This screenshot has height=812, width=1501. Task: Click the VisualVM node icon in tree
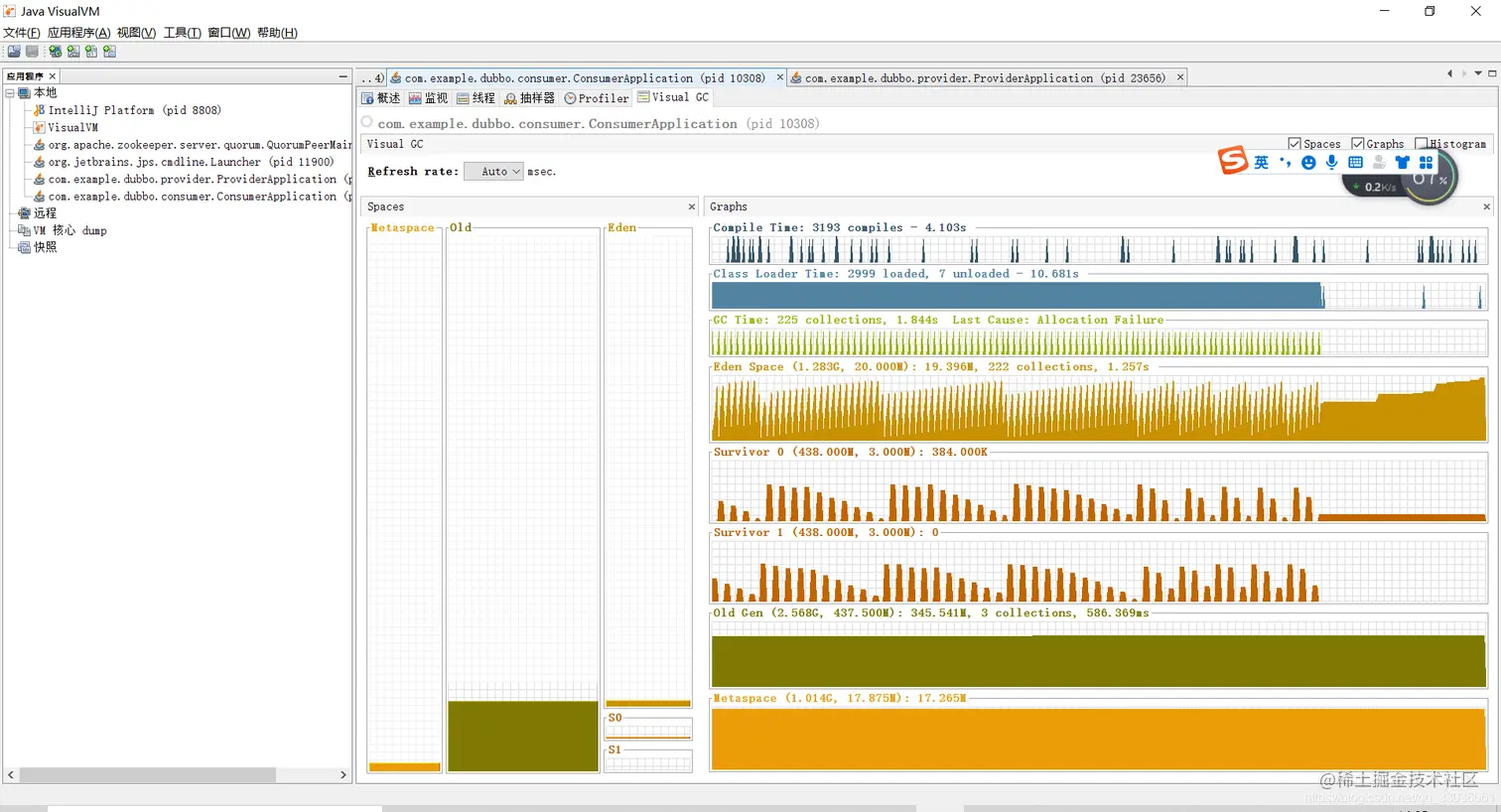(x=40, y=127)
